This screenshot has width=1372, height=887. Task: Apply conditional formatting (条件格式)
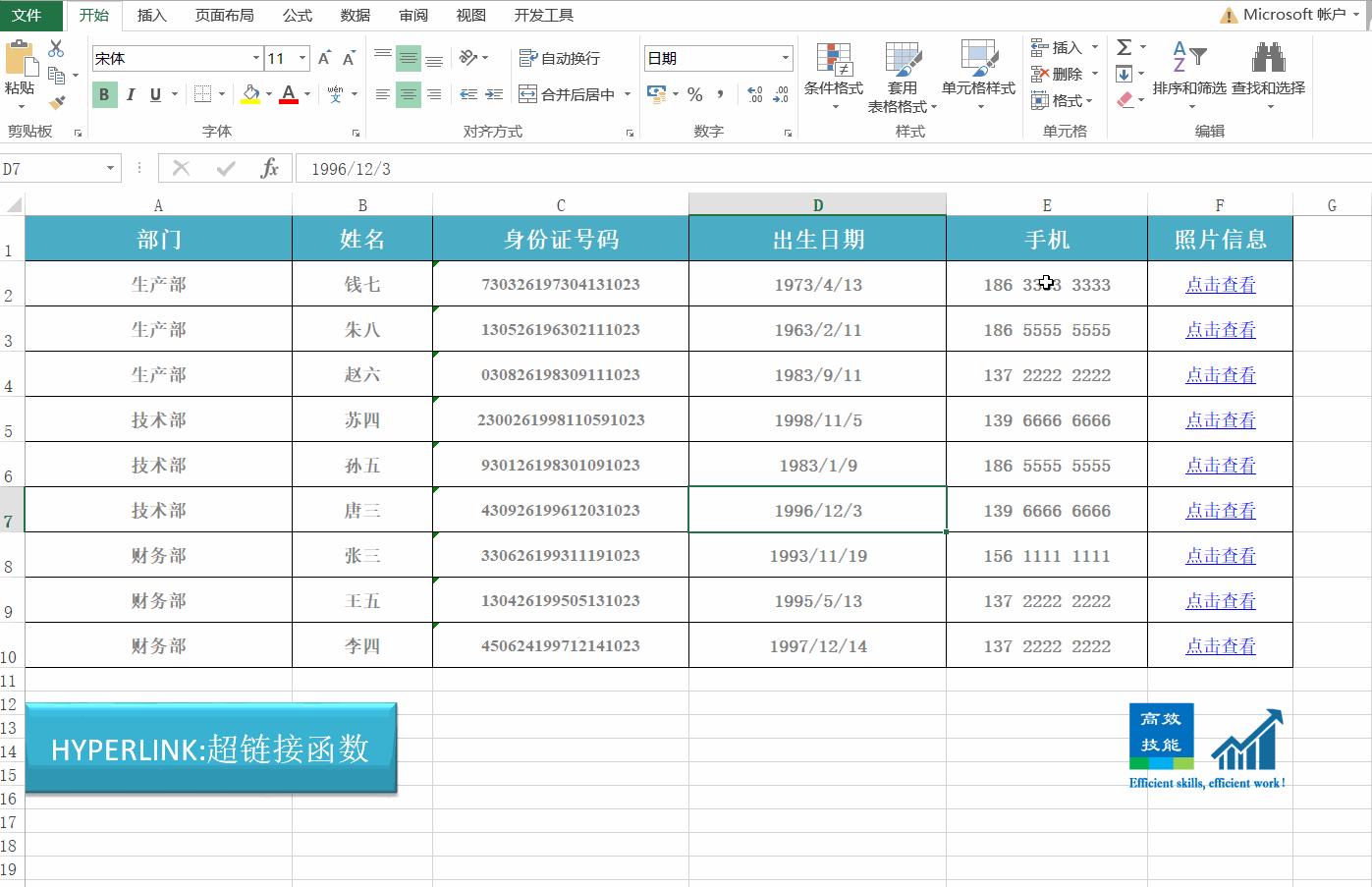tap(835, 74)
